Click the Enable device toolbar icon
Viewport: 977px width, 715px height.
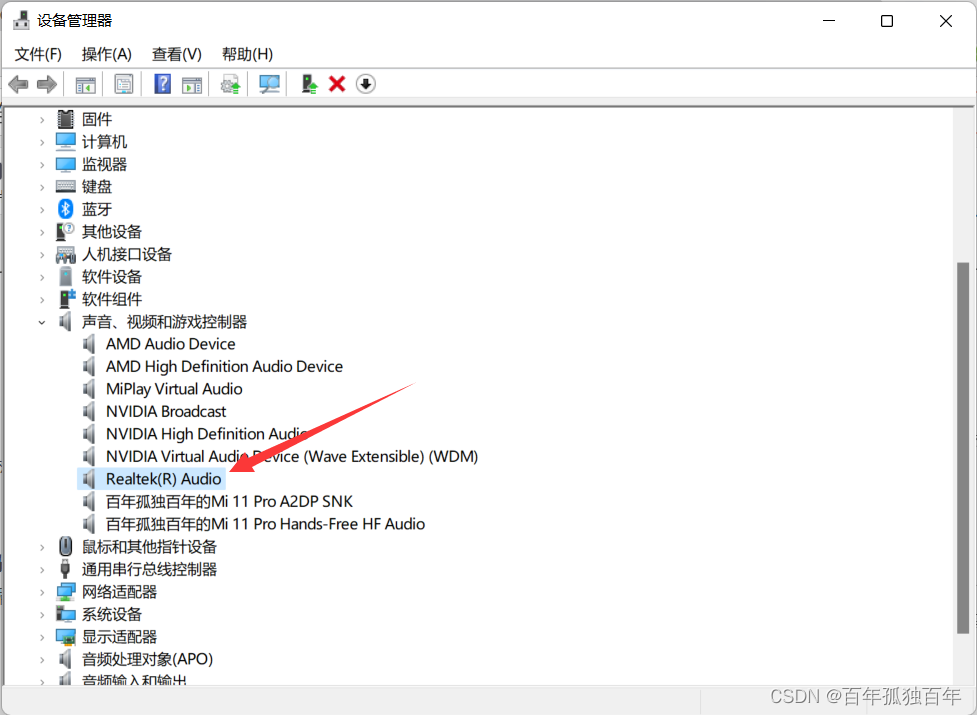(309, 84)
